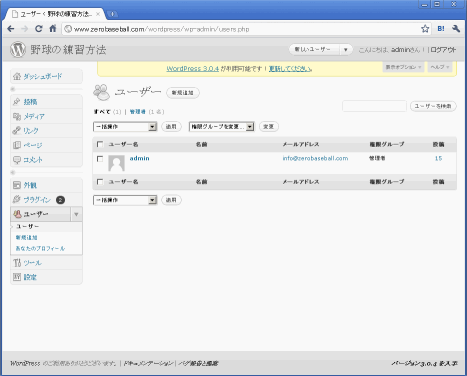Click the New User button in the header
Viewport: 467px width, 376px height.
[314, 50]
